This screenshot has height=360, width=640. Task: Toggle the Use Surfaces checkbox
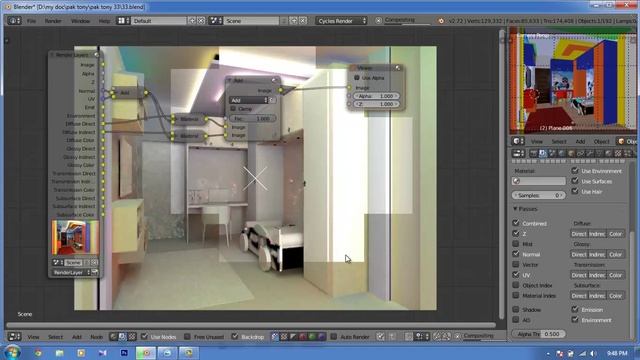(x=575, y=181)
